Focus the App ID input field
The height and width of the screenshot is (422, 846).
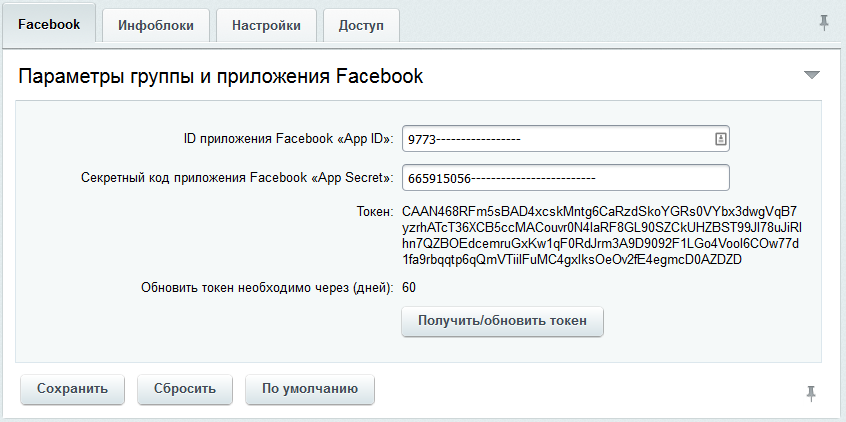pos(565,139)
